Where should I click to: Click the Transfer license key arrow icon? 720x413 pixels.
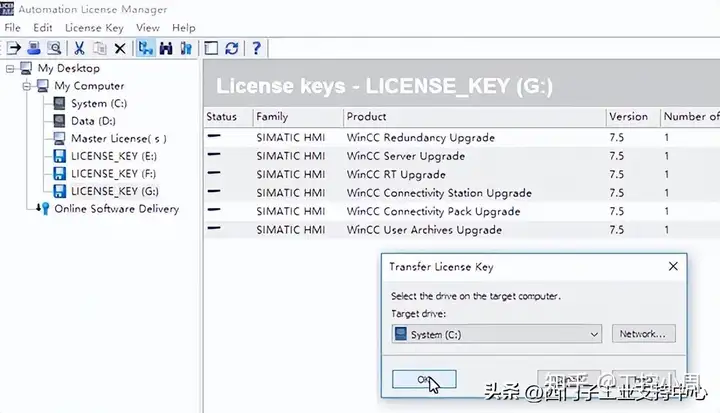(x=14, y=48)
